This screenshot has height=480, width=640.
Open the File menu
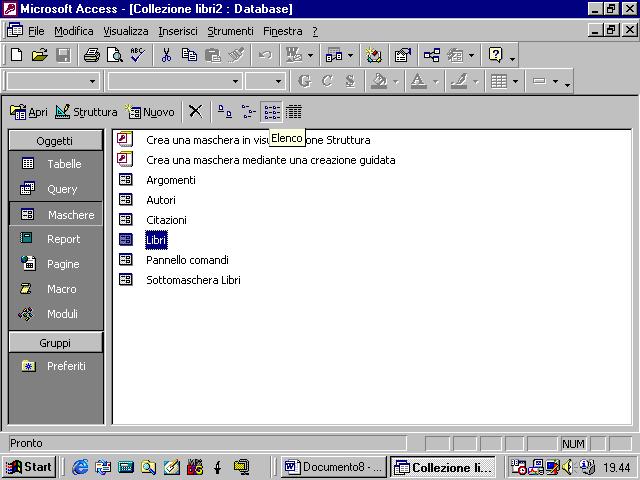[36, 31]
